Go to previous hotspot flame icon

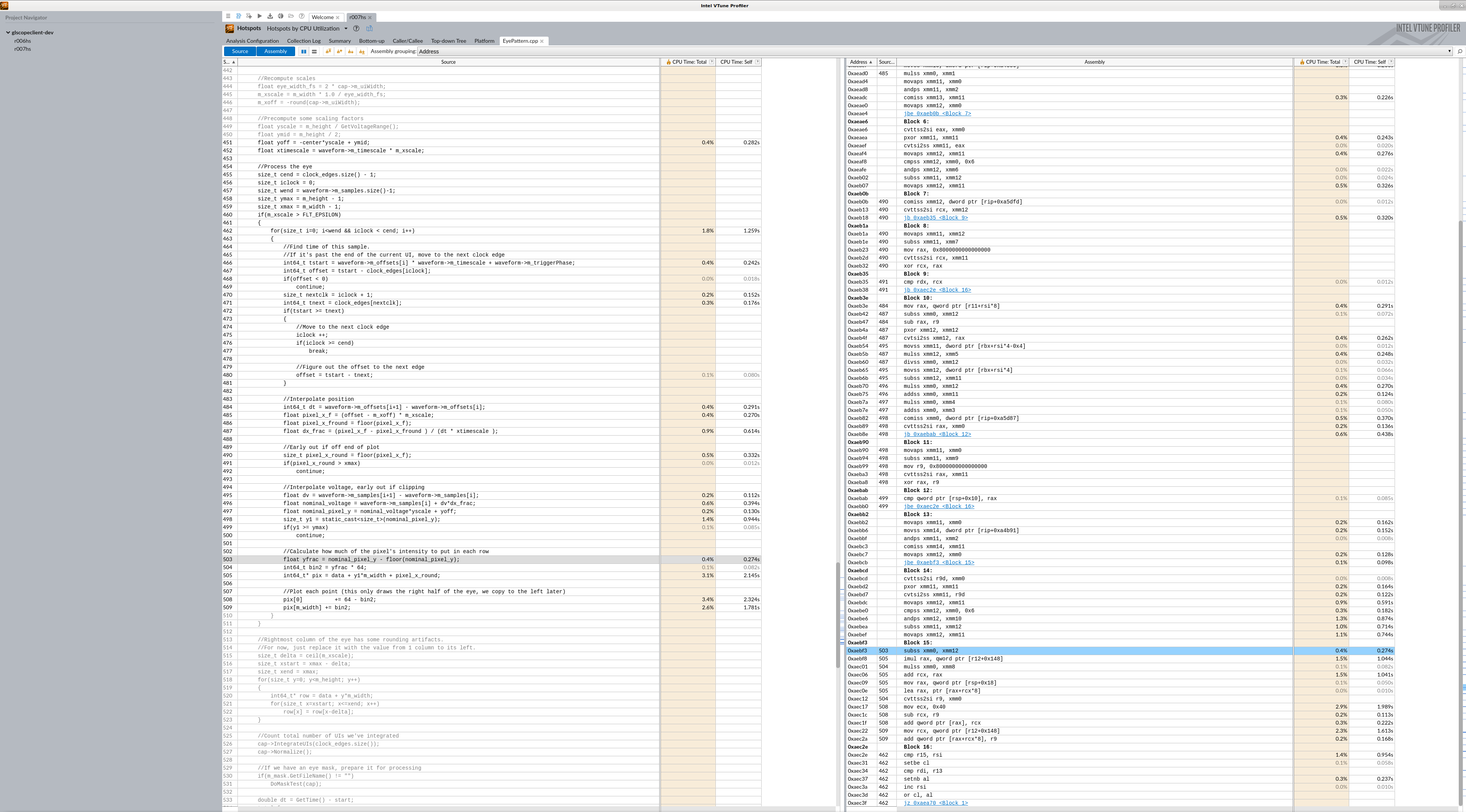tap(340, 52)
